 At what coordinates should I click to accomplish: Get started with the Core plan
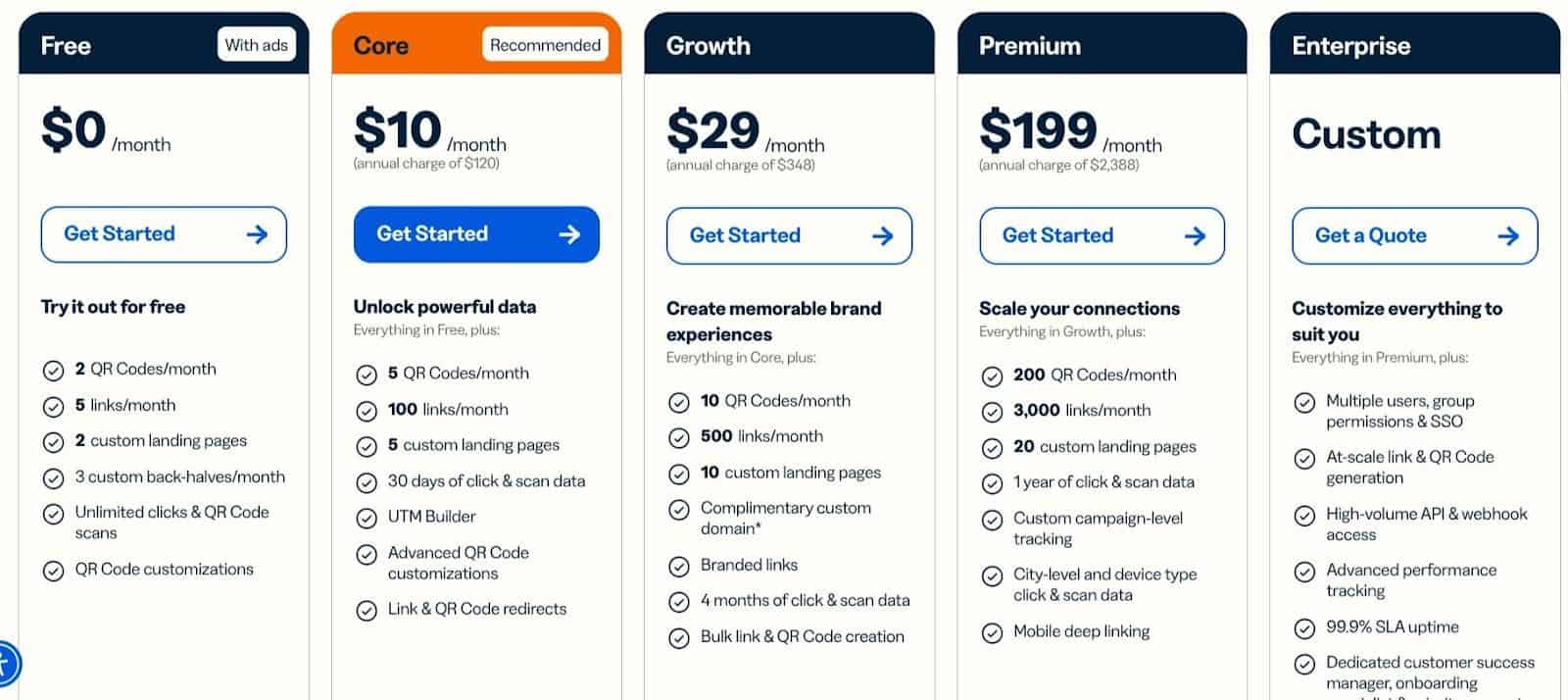click(x=476, y=234)
